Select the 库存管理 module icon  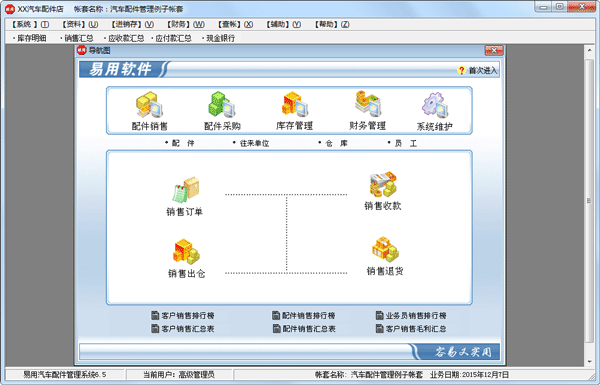[x=294, y=104]
